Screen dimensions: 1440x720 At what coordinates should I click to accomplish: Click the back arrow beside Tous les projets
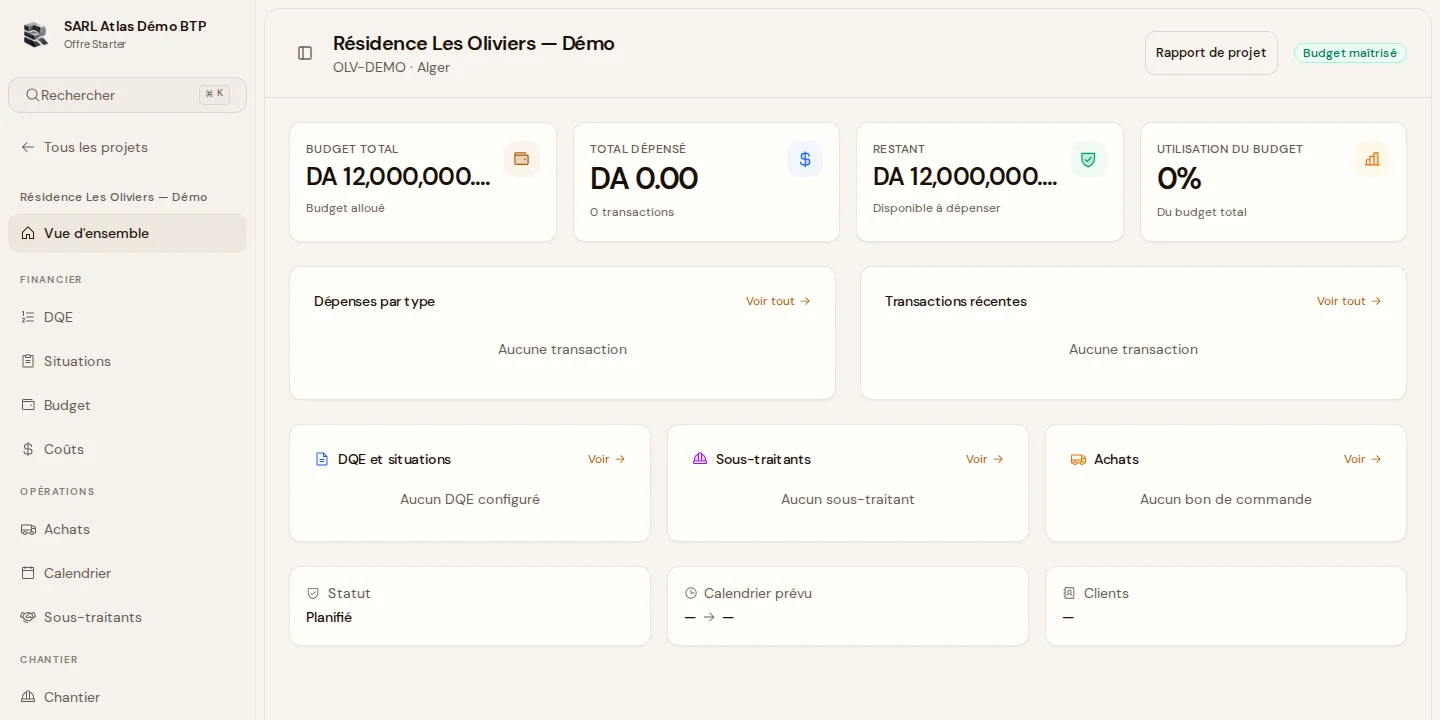(28, 147)
